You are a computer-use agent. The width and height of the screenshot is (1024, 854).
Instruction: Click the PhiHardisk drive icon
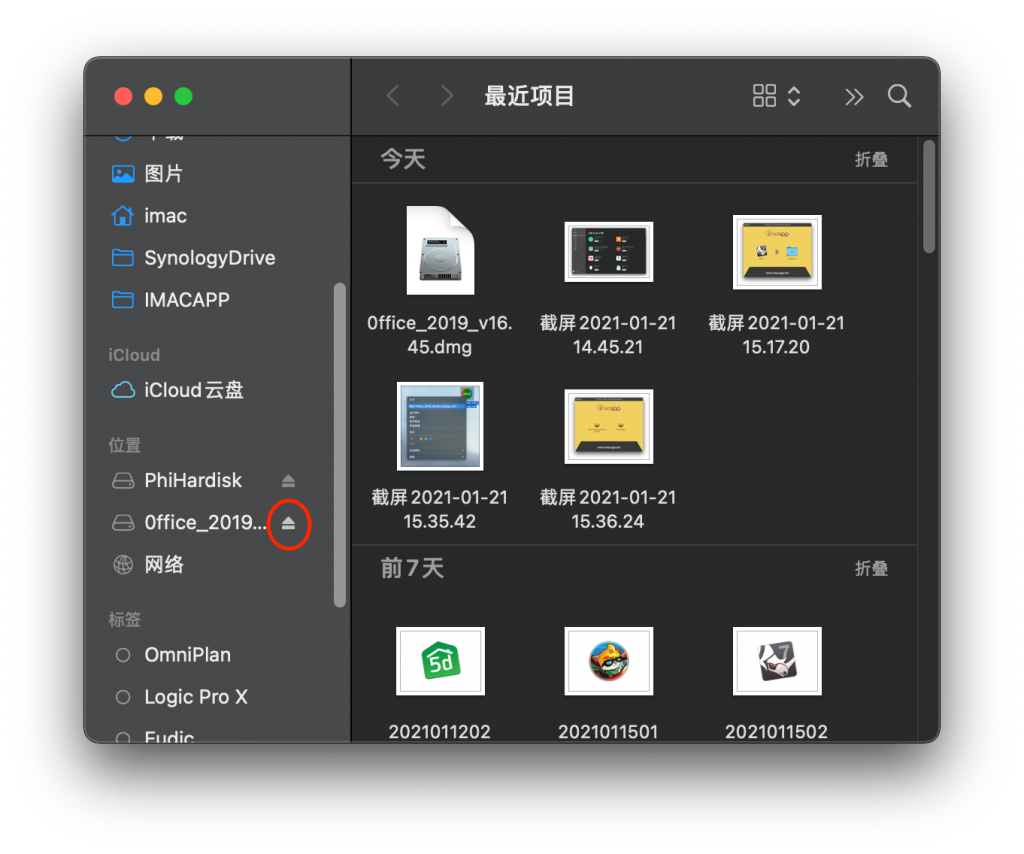123,481
